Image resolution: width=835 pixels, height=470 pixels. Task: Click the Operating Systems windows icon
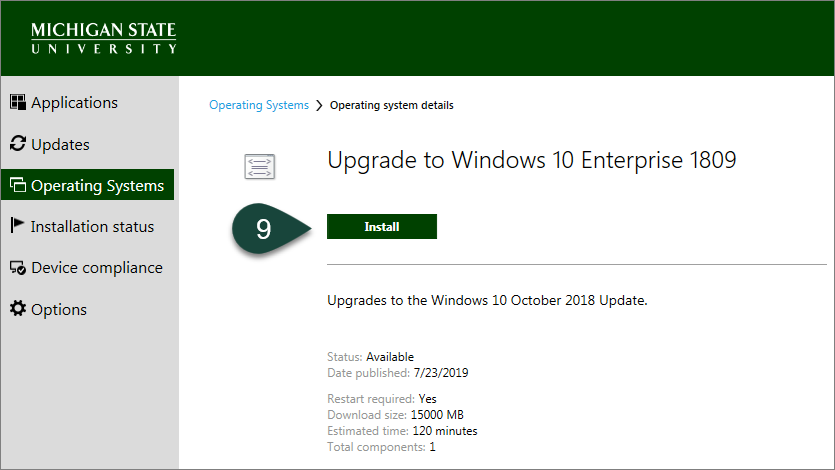coord(18,185)
